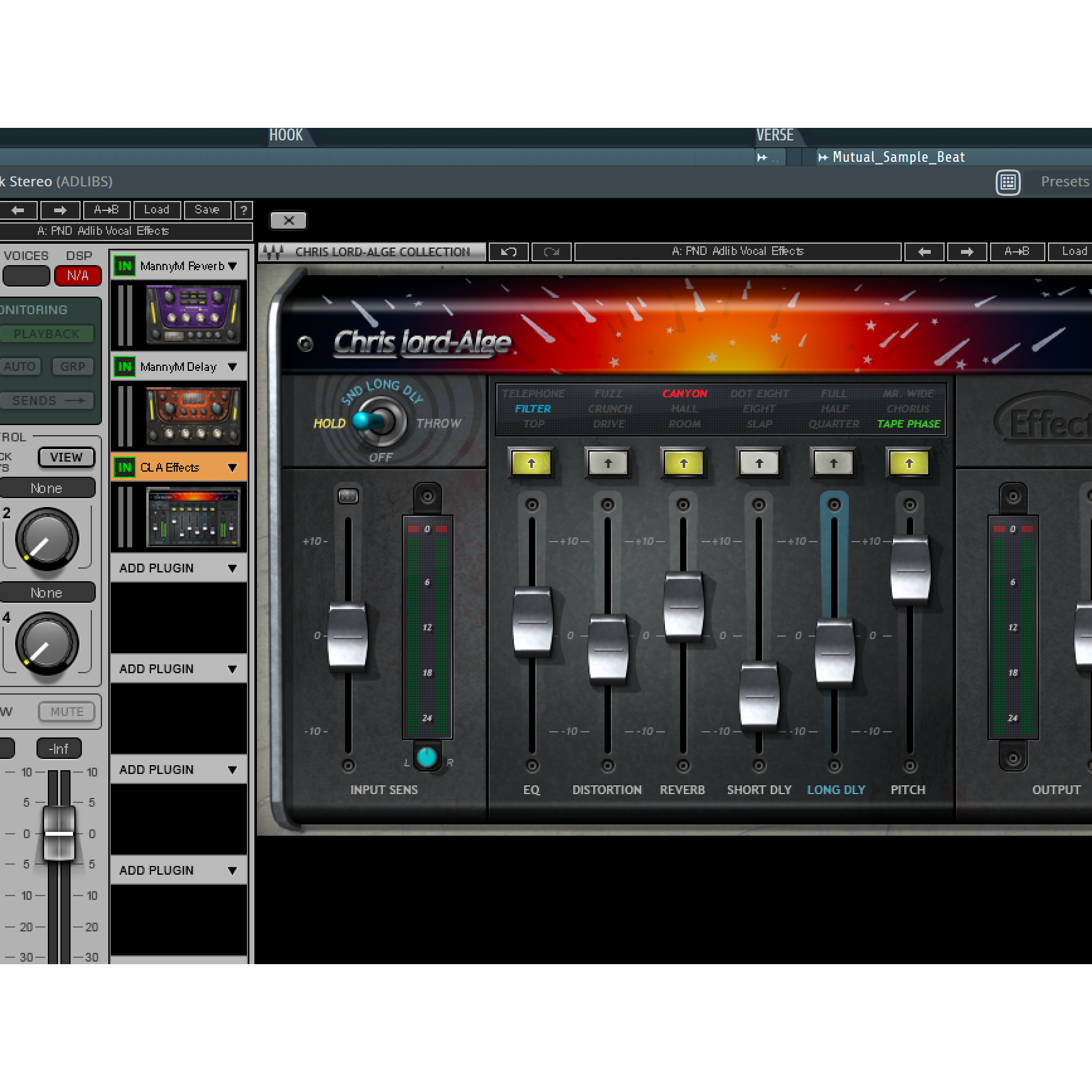Select CLA Effects plugin thumbnail
1092x1092 pixels.
pyautogui.click(x=193, y=516)
